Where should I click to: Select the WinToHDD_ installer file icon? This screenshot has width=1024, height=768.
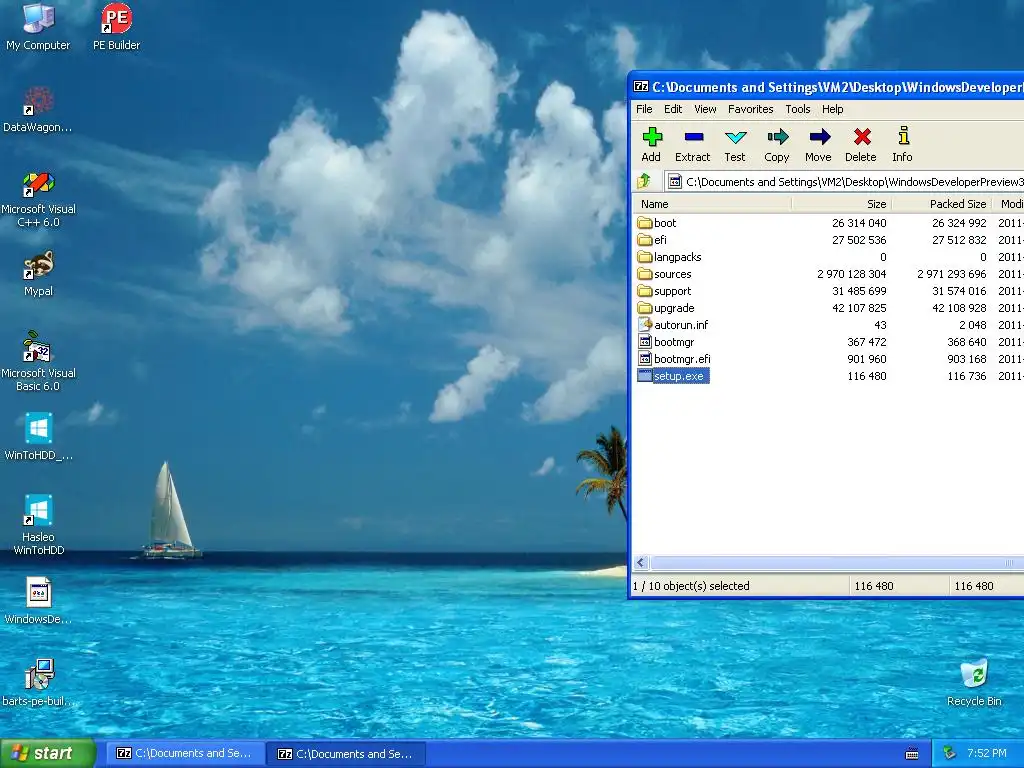(38, 437)
